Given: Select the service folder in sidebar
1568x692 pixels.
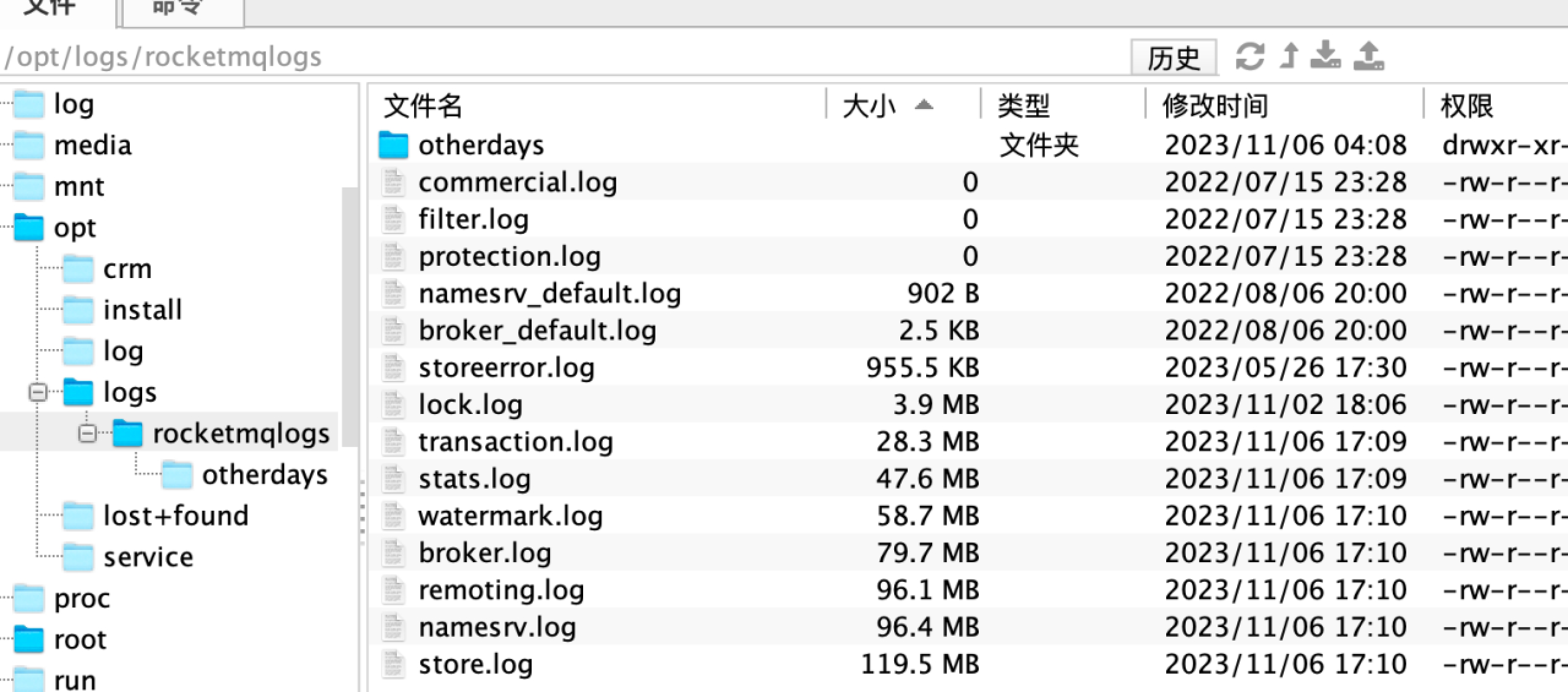Looking at the screenshot, I should point(148,556).
